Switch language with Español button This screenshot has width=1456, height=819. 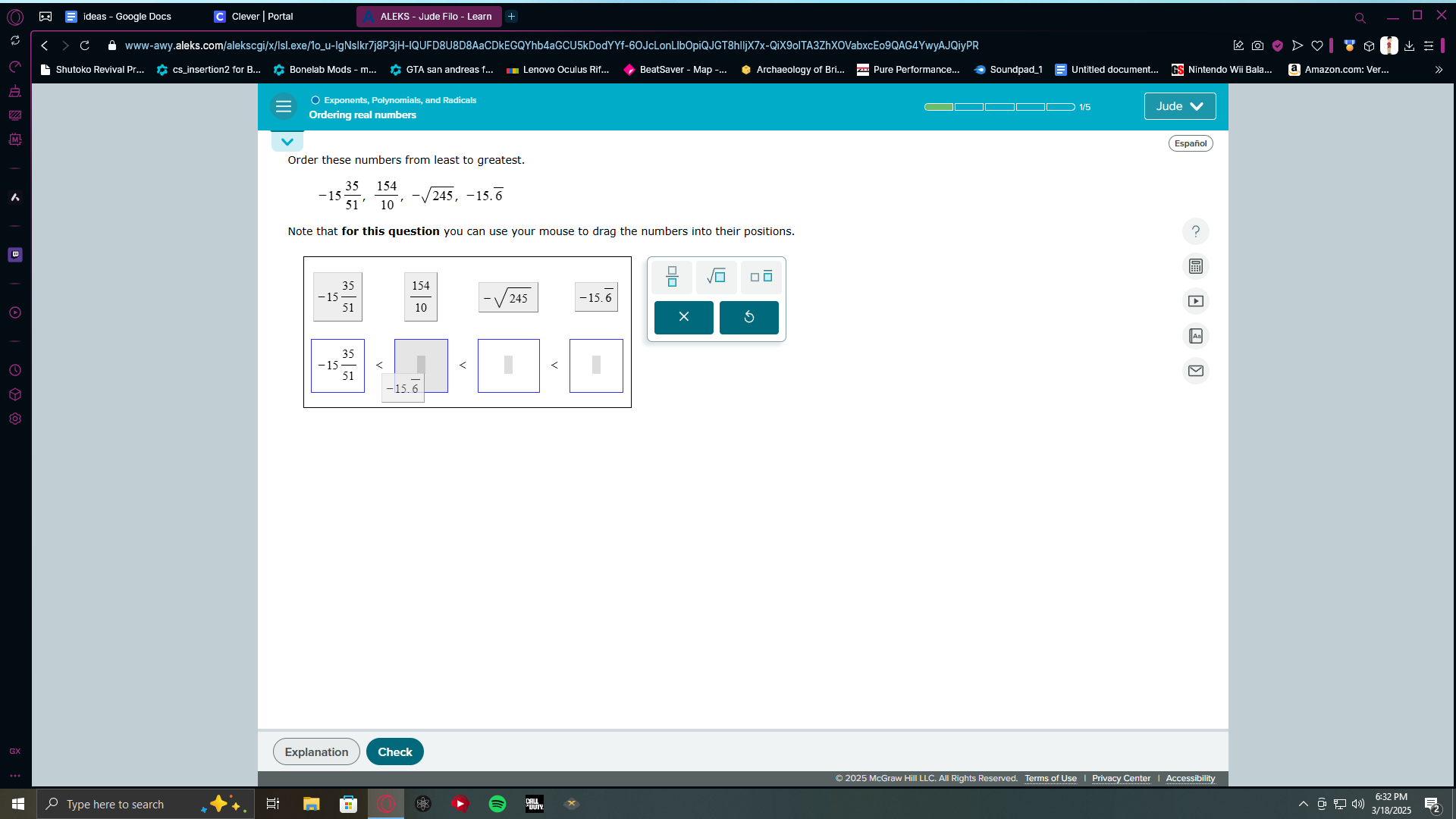pyautogui.click(x=1190, y=143)
